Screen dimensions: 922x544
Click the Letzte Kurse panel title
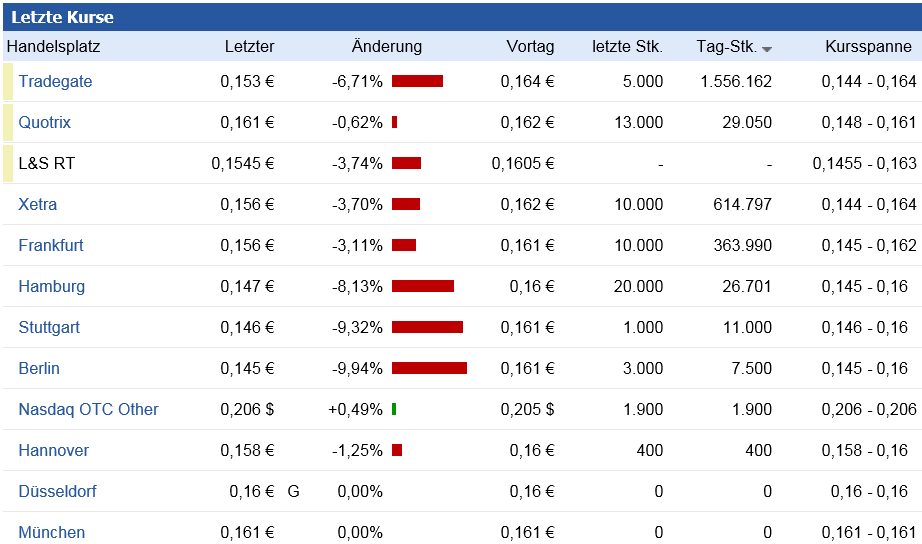point(62,17)
